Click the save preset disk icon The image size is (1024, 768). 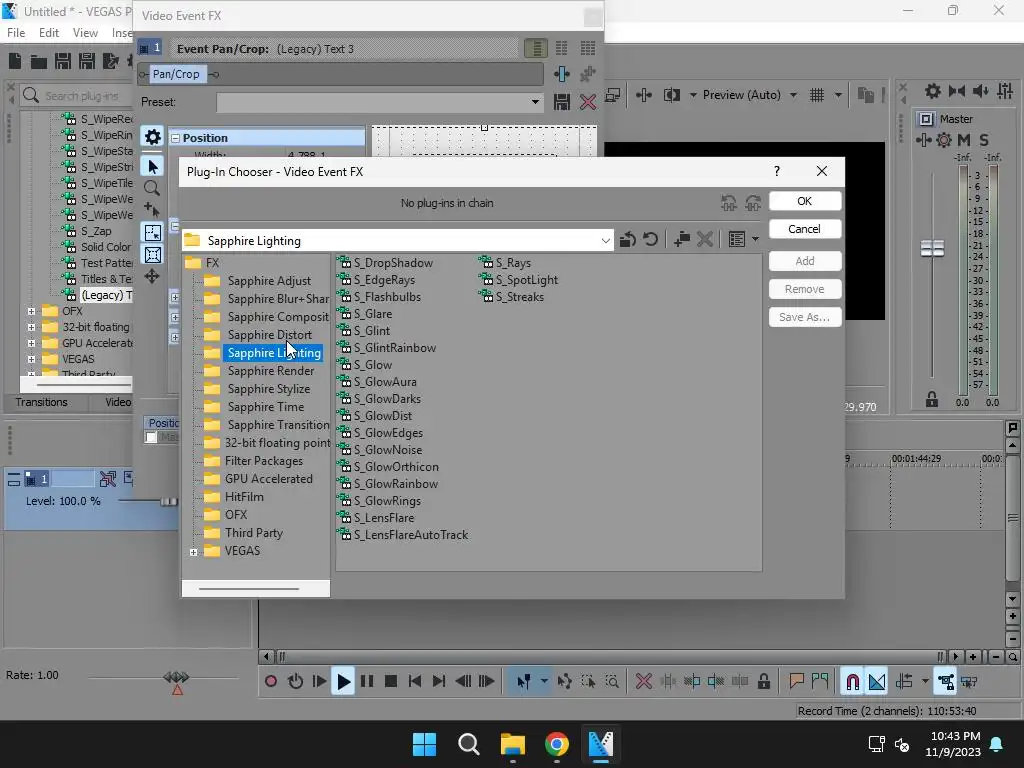coord(562,102)
